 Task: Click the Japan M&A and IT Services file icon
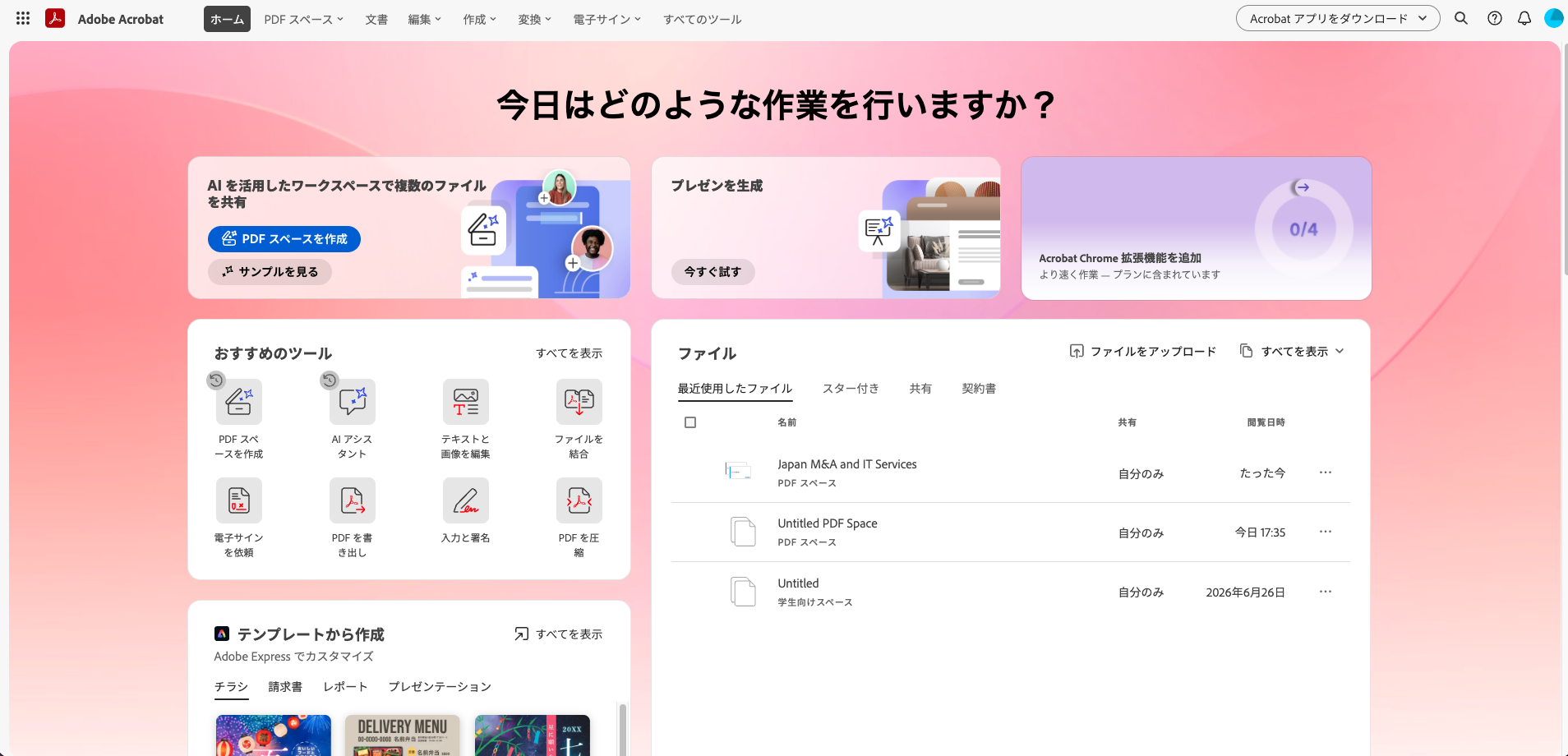point(738,471)
